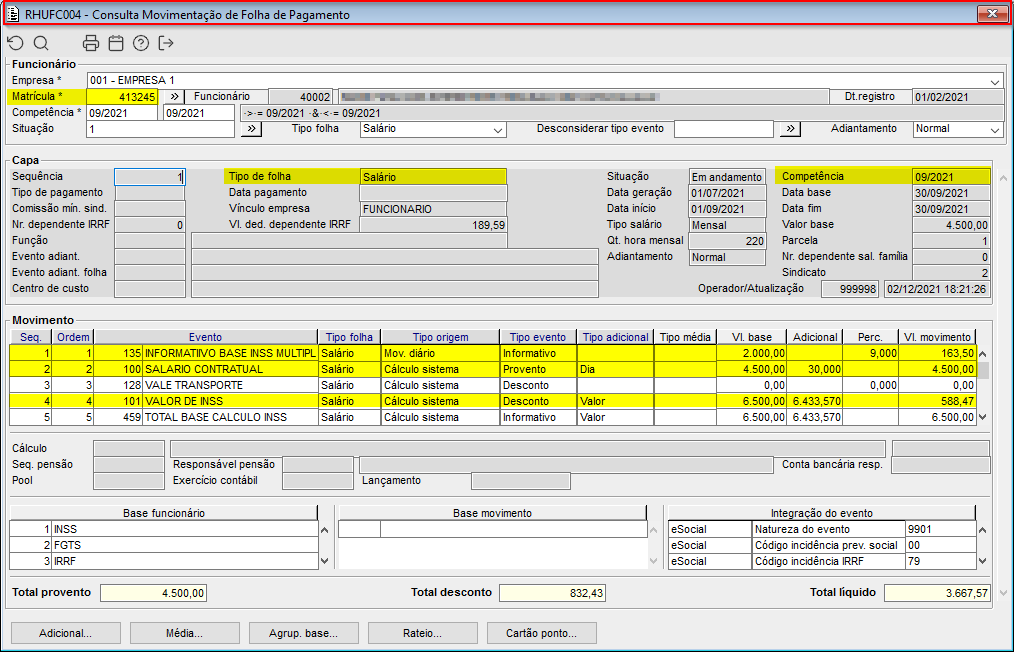Click the printer icon in toolbar
This screenshot has width=1014, height=652.
click(x=91, y=43)
